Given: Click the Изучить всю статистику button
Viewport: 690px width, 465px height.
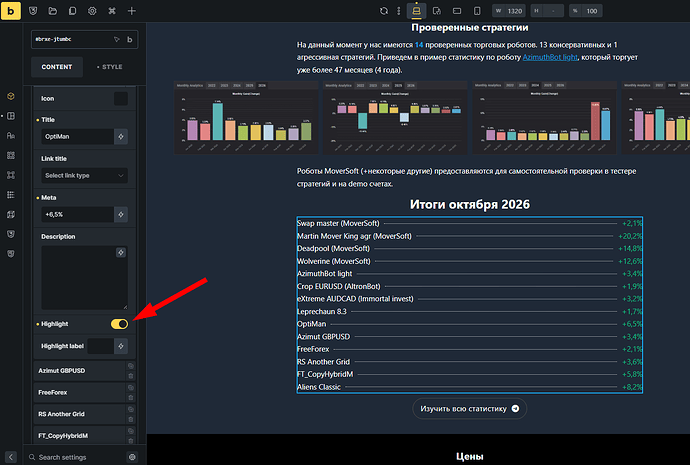Looking at the screenshot, I should [470, 409].
